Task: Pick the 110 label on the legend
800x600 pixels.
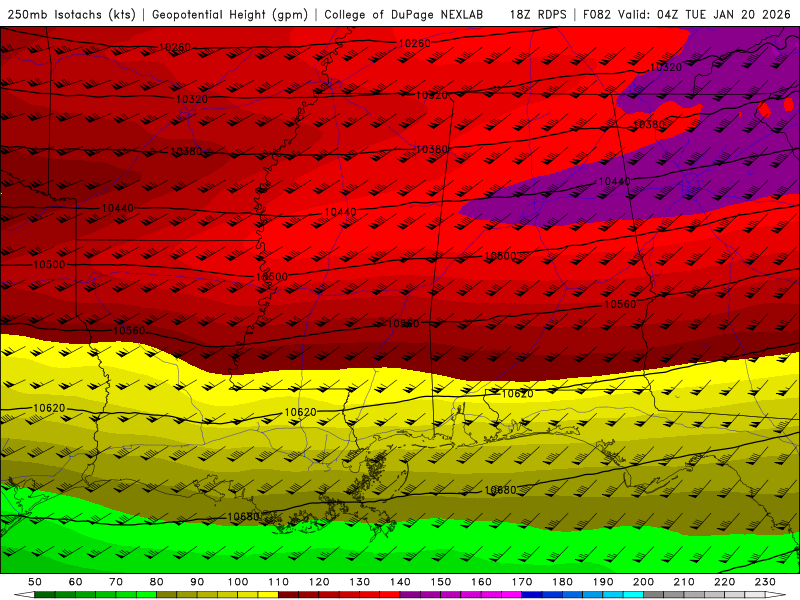Action: [279, 582]
